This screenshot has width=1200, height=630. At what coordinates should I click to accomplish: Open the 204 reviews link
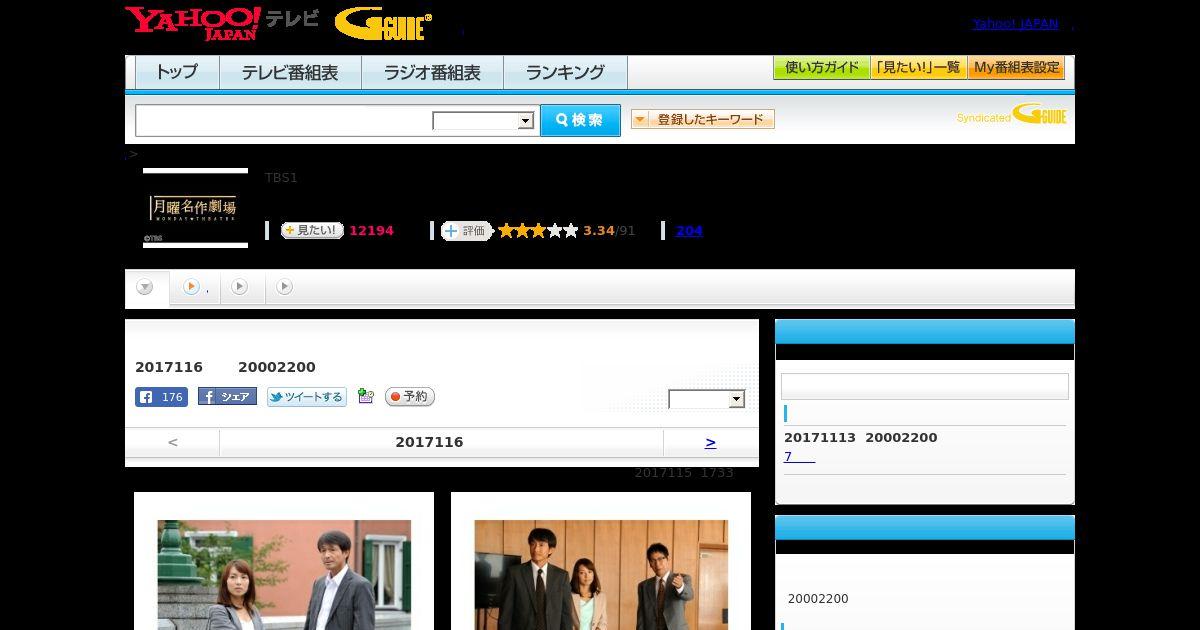[689, 230]
